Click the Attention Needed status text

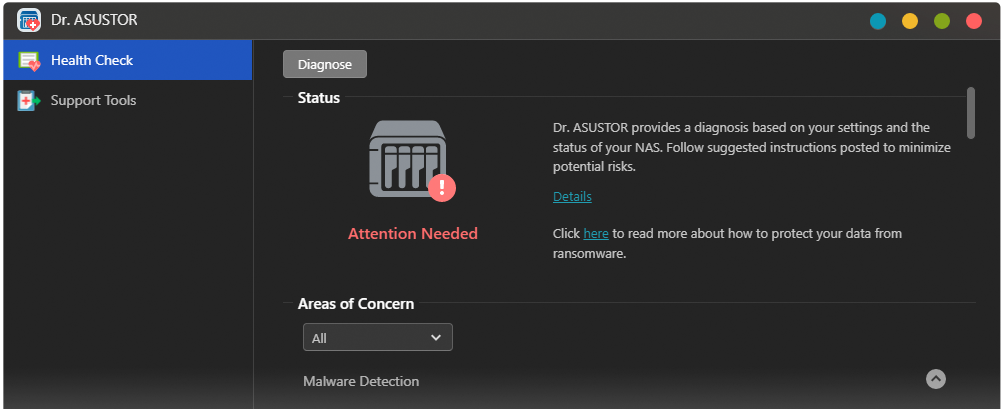[412, 234]
